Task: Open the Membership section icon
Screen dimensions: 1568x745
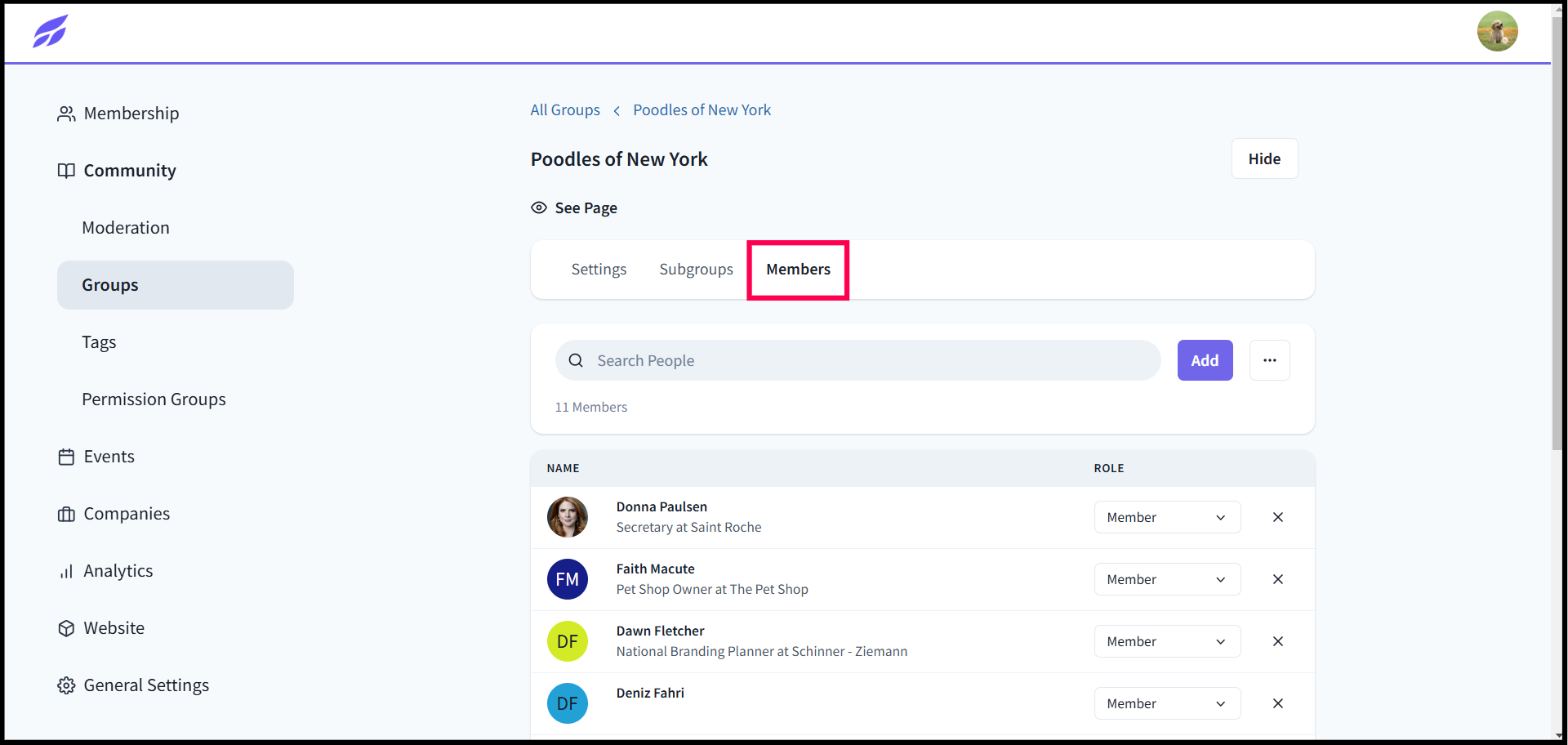Action: coord(67,114)
